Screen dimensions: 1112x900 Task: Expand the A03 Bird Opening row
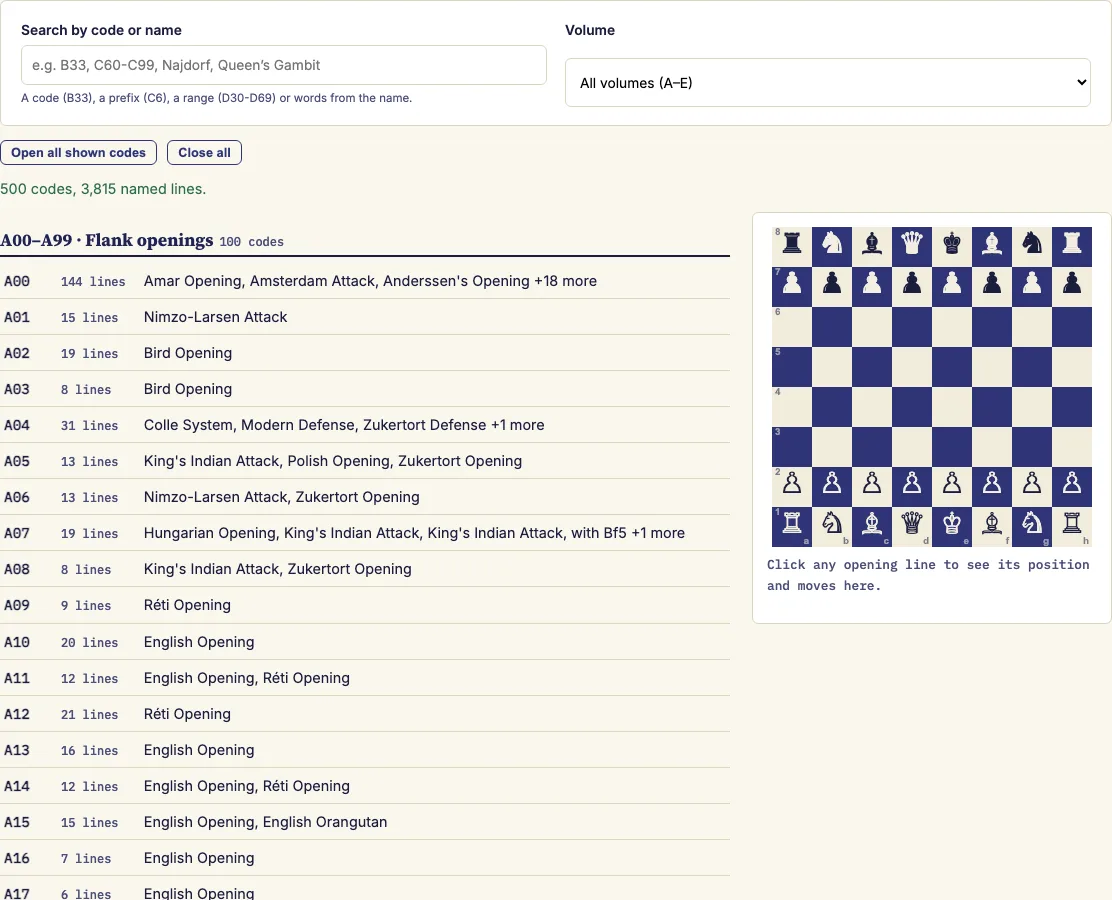point(365,389)
